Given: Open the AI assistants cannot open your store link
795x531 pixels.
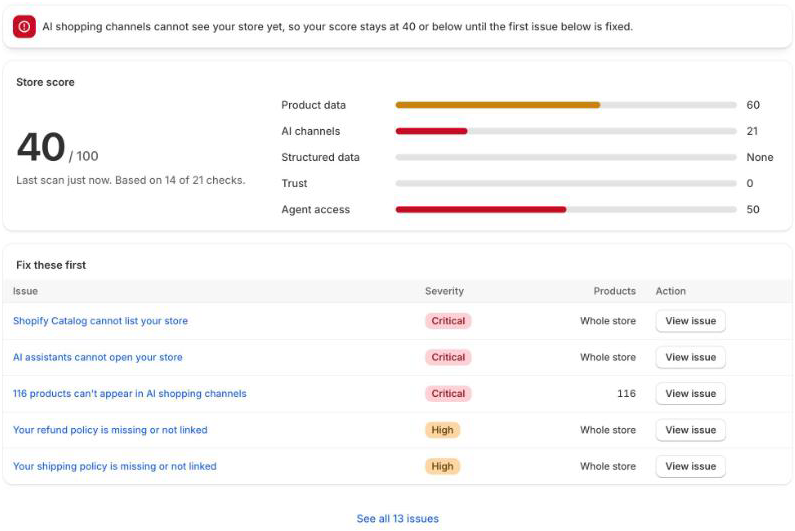Looking at the screenshot, I should coord(98,358).
